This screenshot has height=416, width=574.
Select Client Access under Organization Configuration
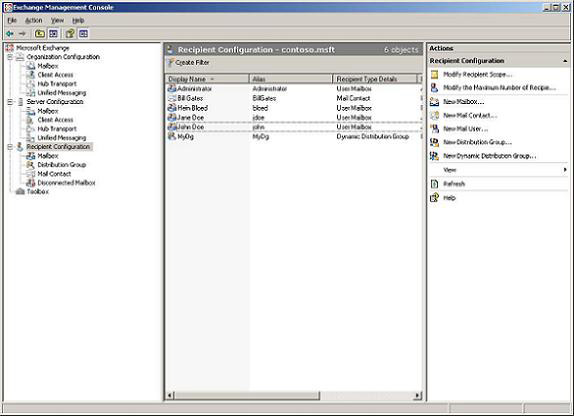pyautogui.click(x=55, y=75)
